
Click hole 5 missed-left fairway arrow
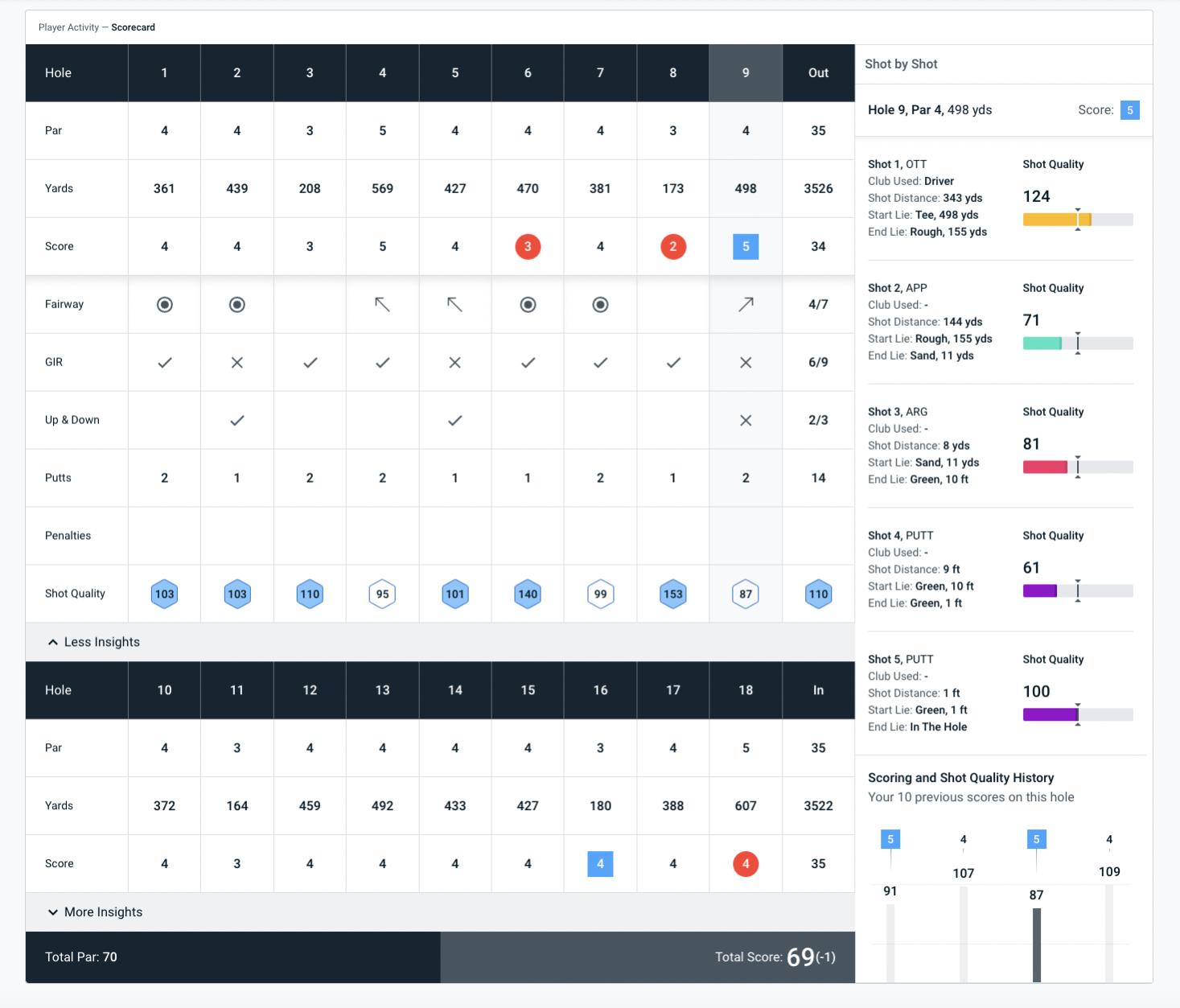coord(455,304)
